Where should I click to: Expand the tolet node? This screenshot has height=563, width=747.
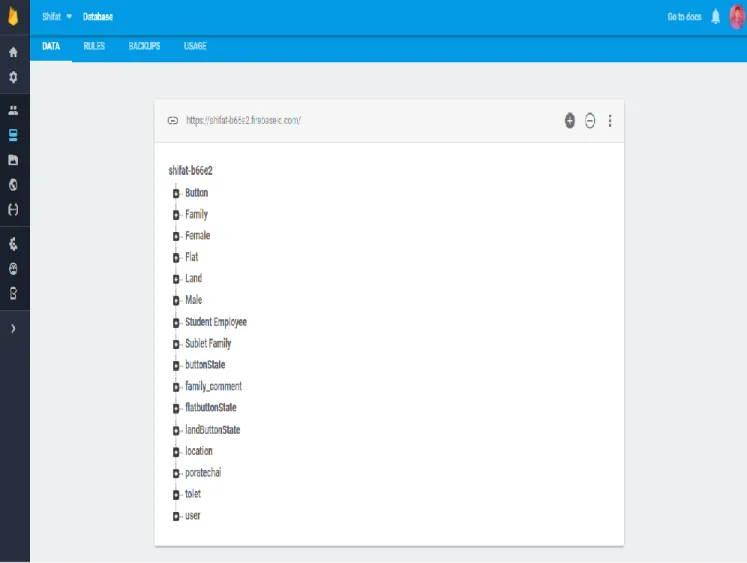176,495
